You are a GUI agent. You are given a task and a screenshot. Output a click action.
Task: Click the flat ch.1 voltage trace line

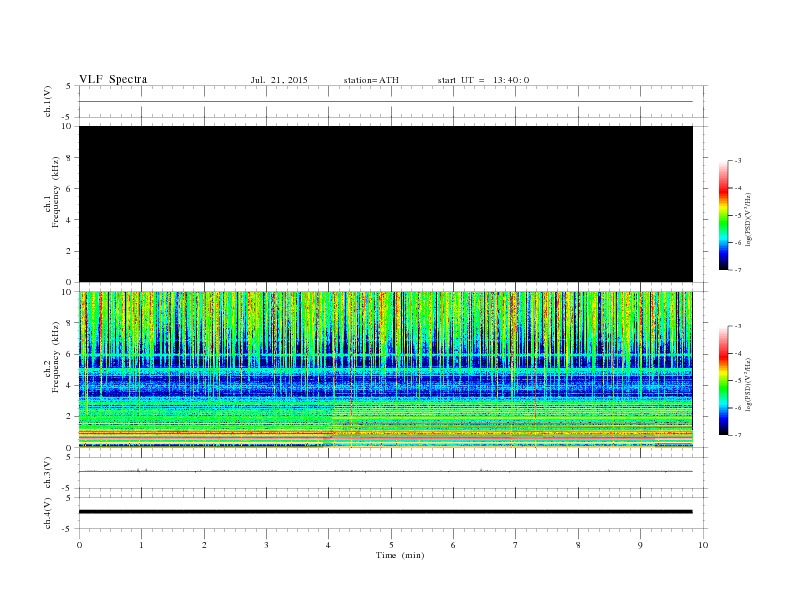[386, 101]
